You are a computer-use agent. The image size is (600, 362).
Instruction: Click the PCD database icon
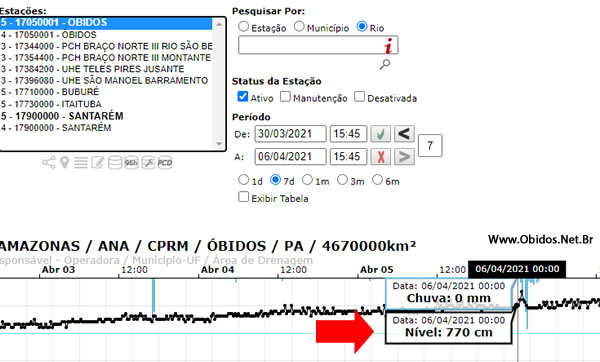165,163
